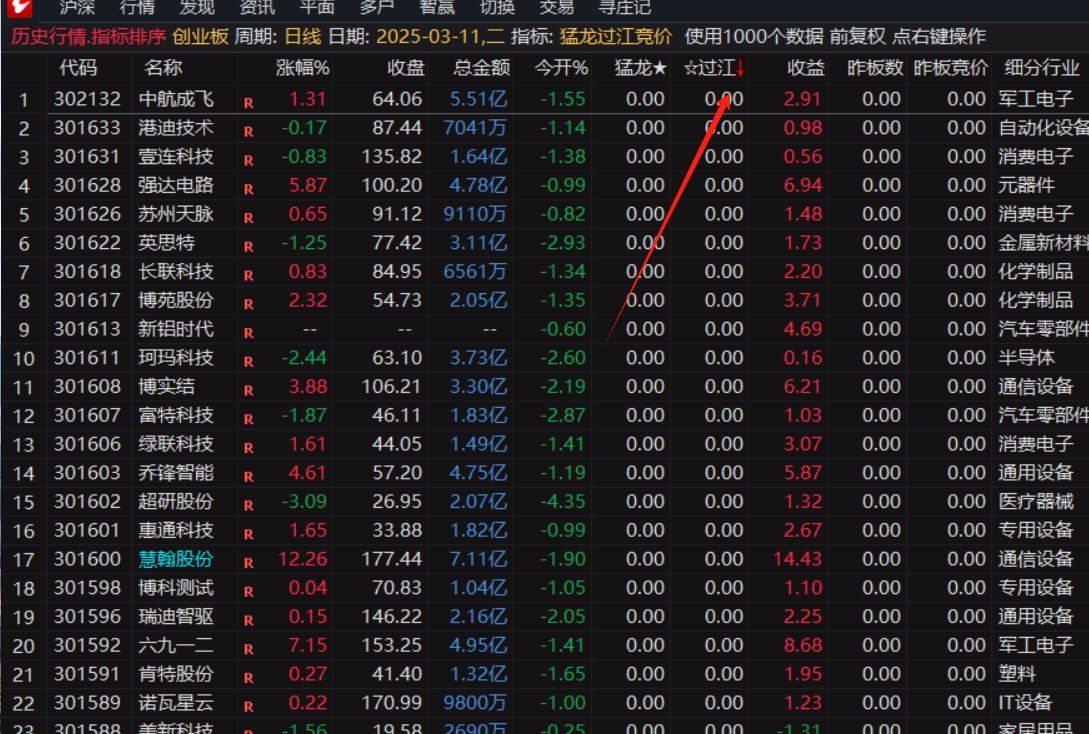This screenshot has height=734, width=1089.
Task: Open the 资讯 menu
Action: coord(257,7)
